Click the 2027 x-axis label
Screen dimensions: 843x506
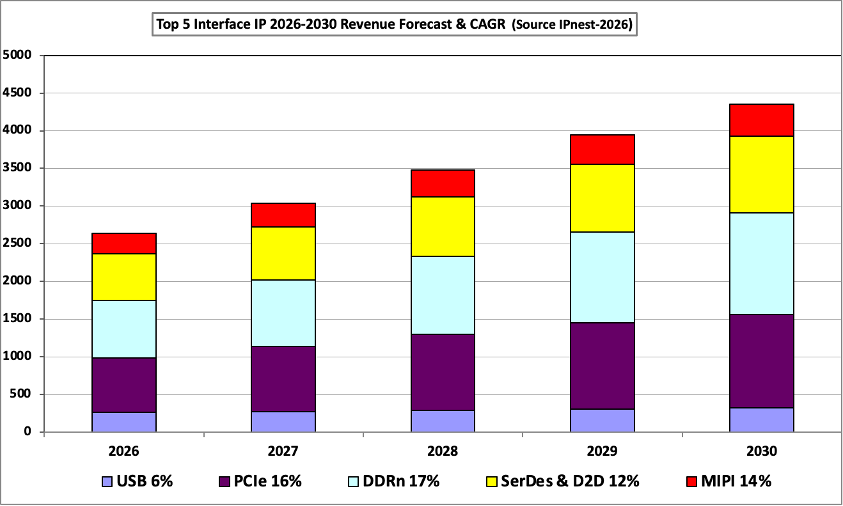point(283,451)
